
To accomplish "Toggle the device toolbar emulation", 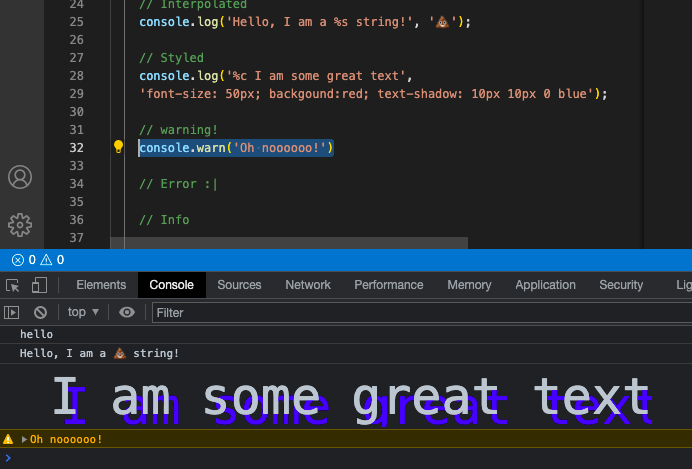I will click(39, 285).
